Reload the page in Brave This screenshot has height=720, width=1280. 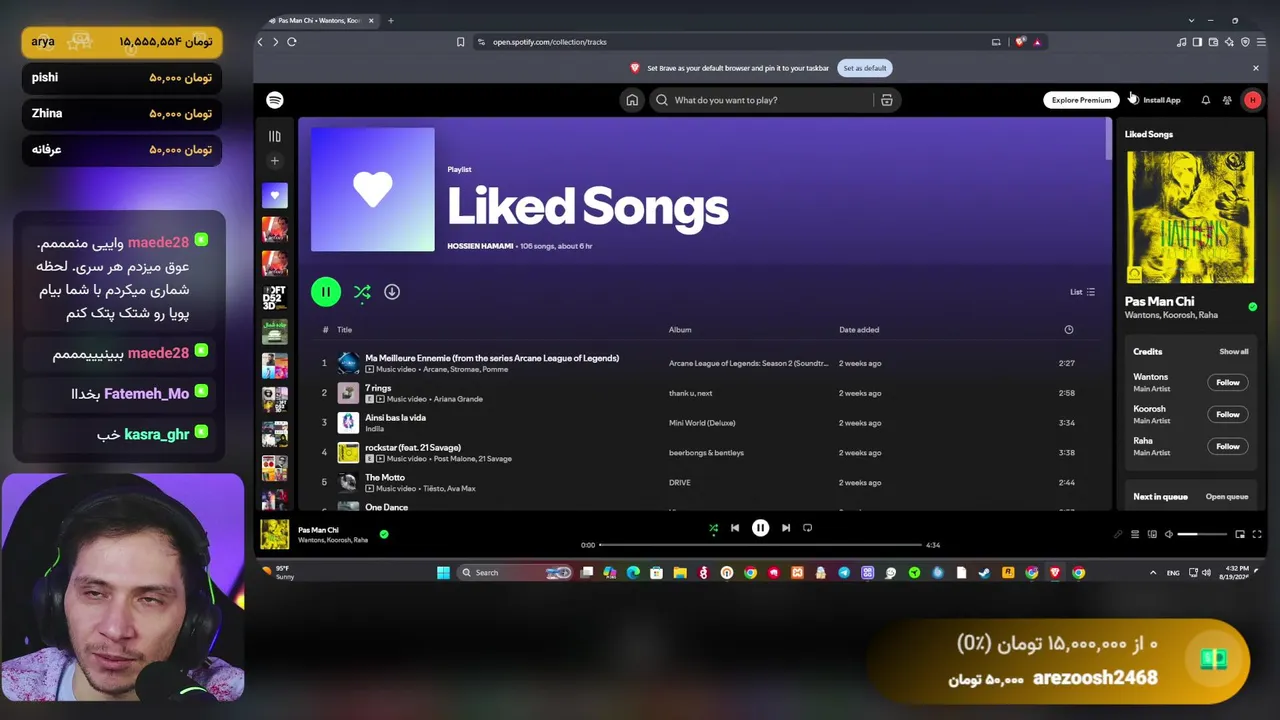(292, 42)
